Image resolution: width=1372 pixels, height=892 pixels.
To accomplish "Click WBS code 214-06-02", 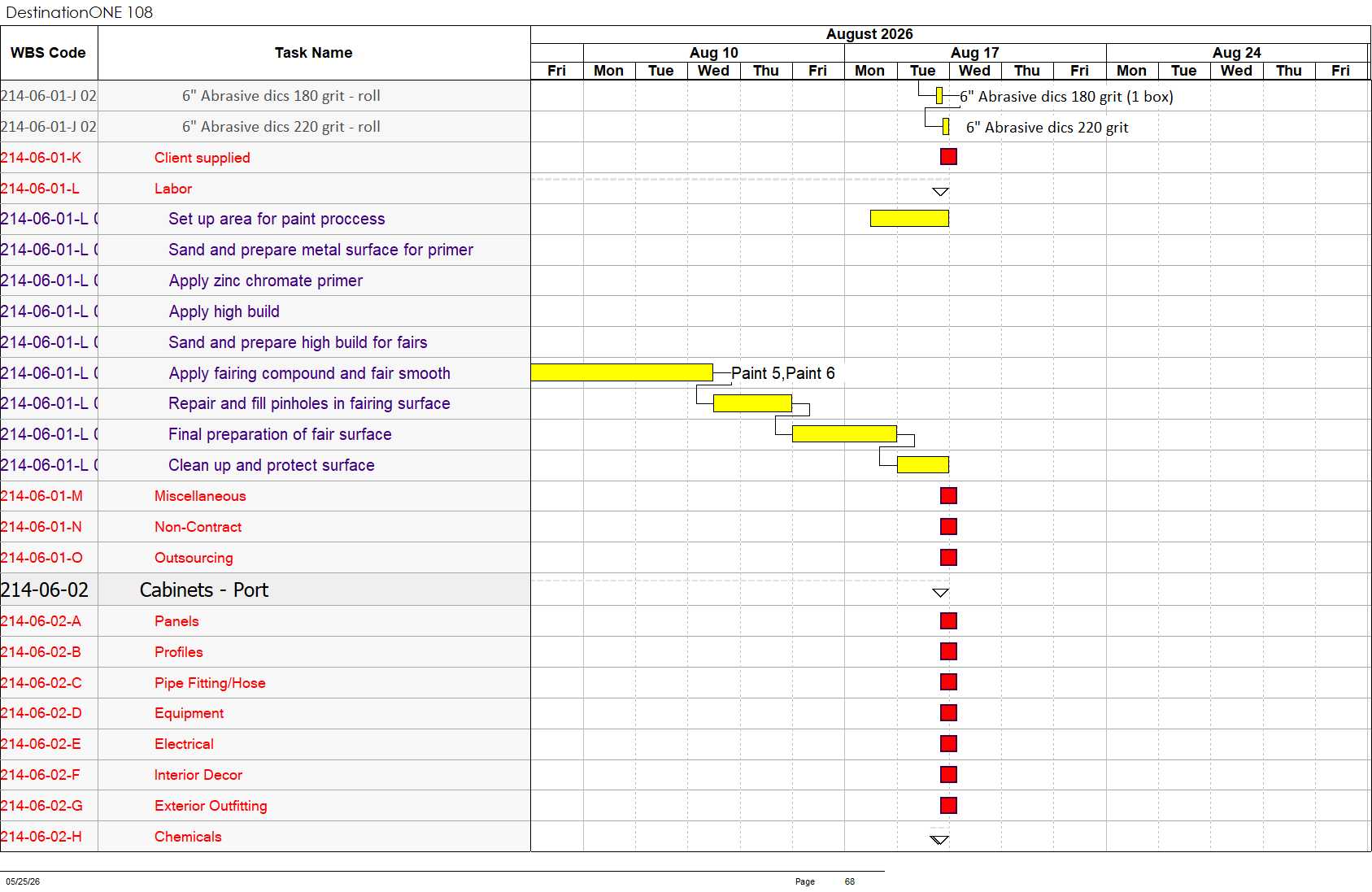I will [45, 590].
